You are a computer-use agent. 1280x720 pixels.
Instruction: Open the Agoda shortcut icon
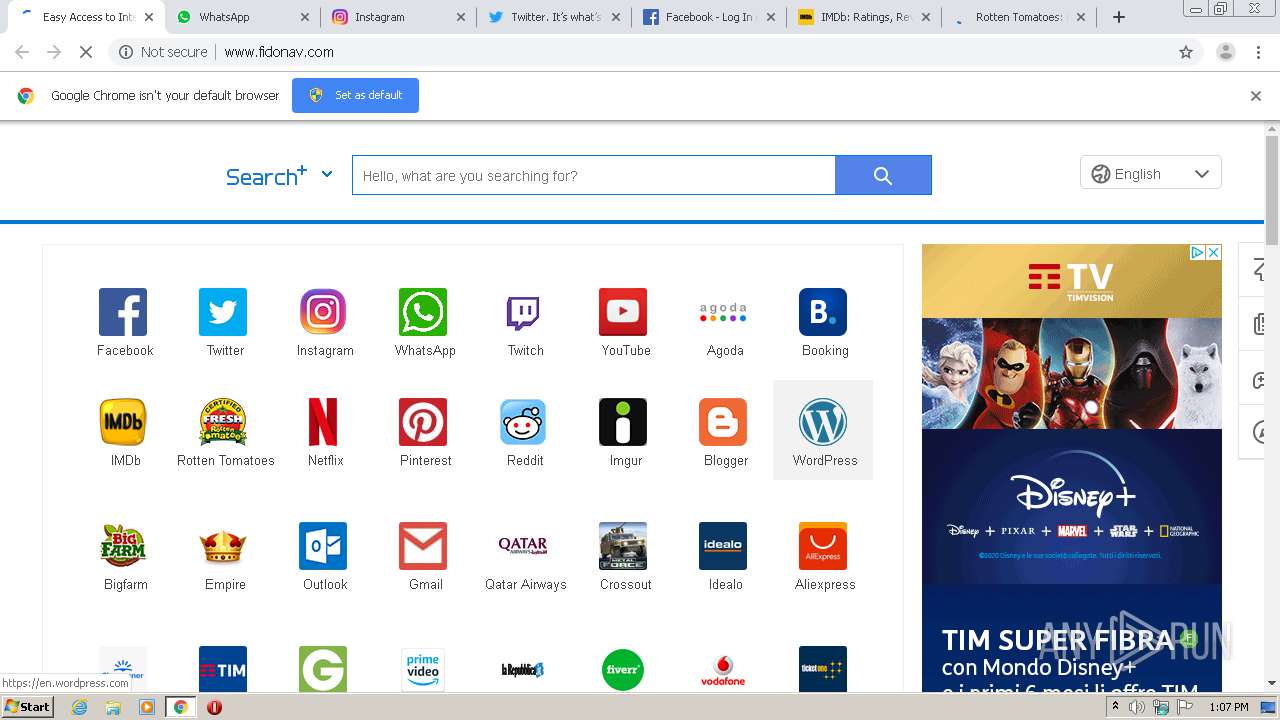click(x=723, y=312)
